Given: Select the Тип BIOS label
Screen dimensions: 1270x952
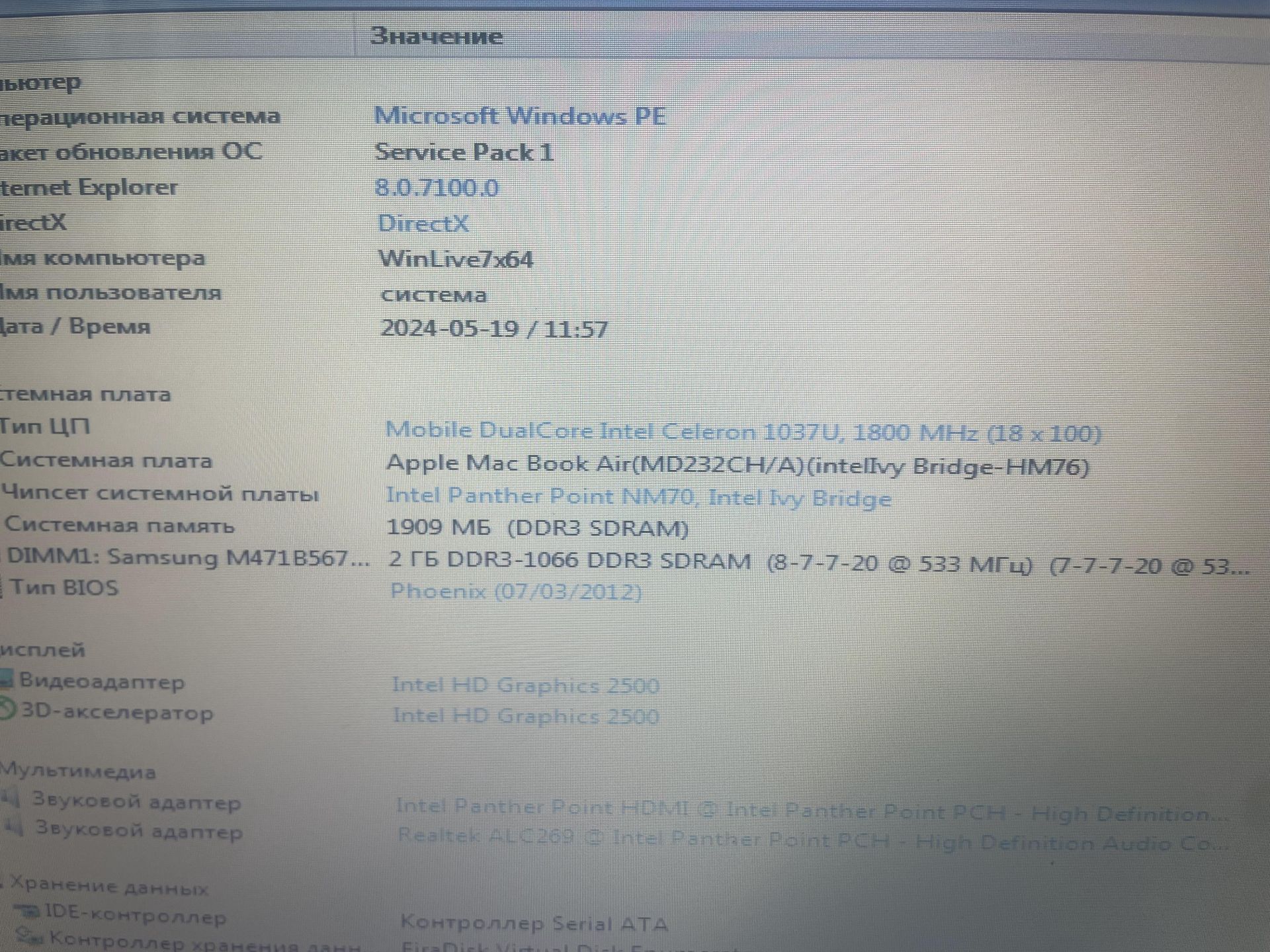Looking at the screenshot, I should point(64,588).
